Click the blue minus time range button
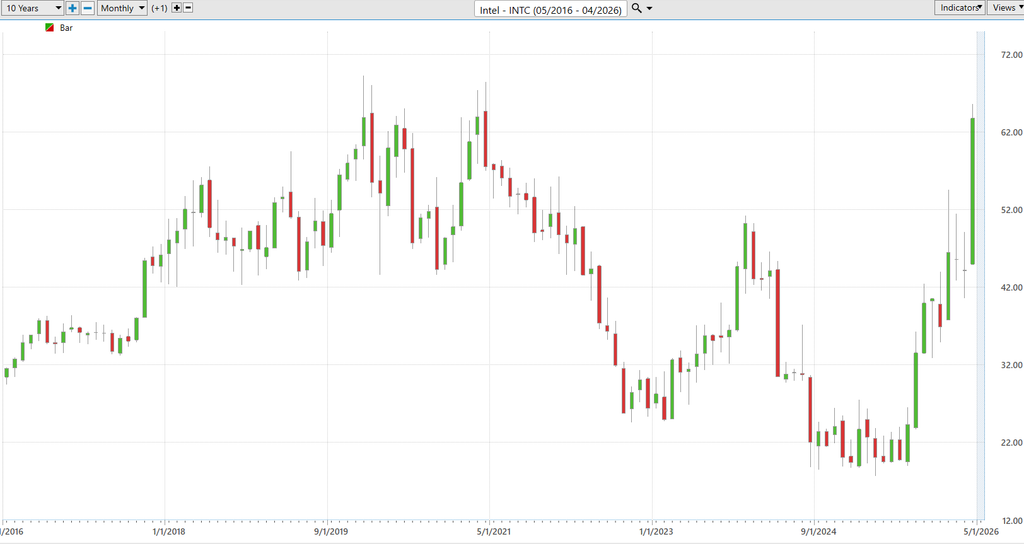The width and height of the screenshot is (1024, 544). 88,8
